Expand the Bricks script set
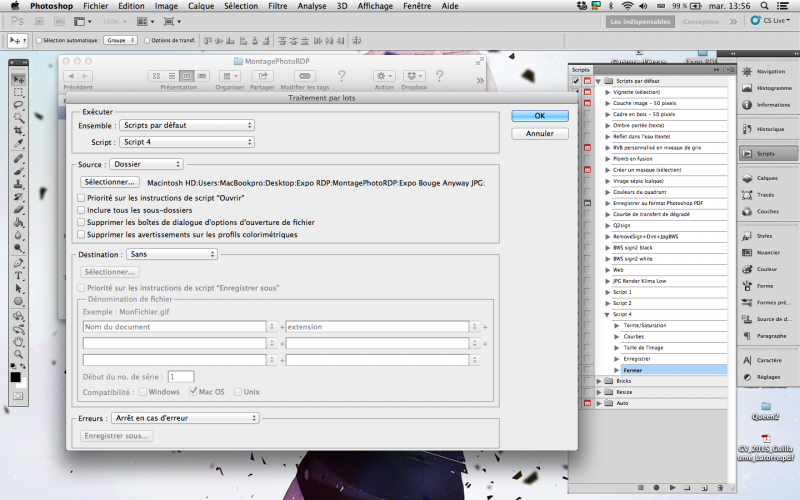The image size is (800, 500). [599, 381]
